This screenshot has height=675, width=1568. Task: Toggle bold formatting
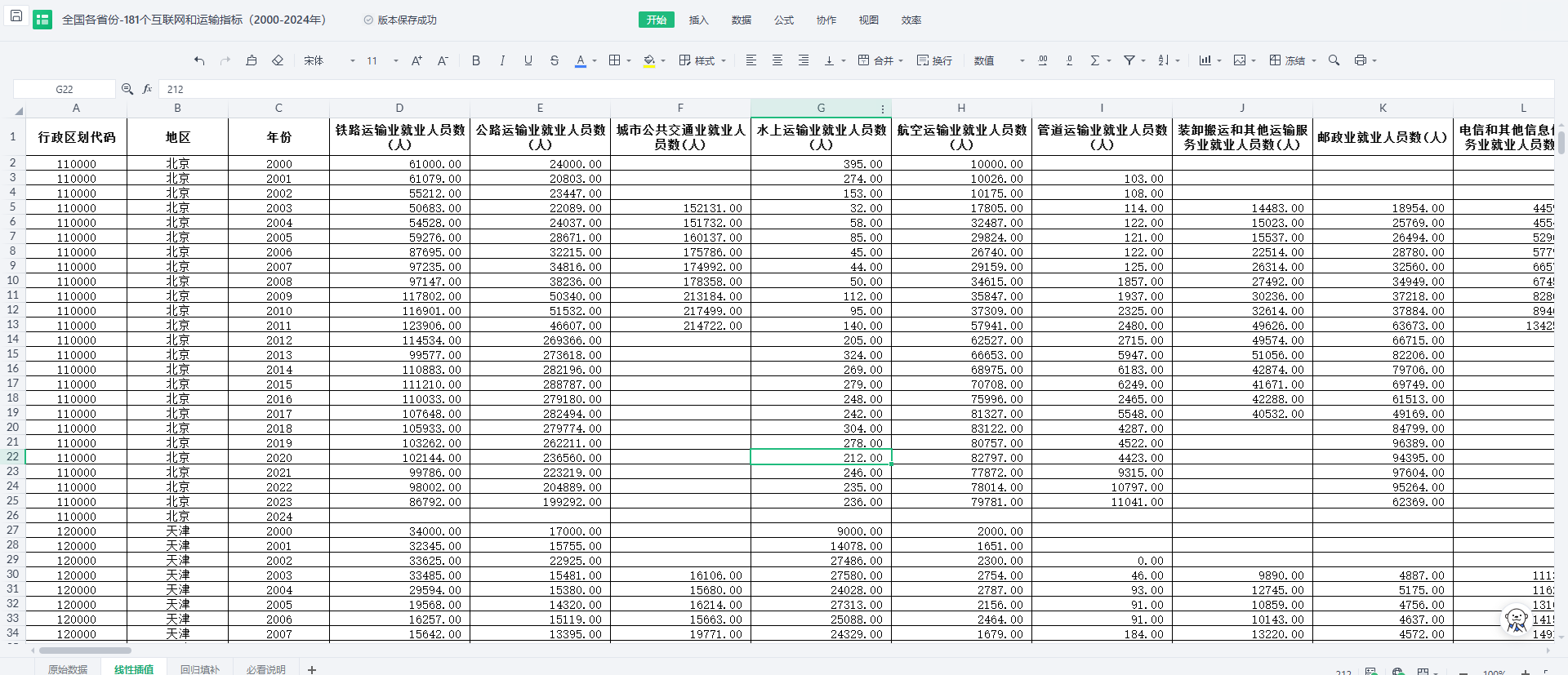pyautogui.click(x=476, y=60)
